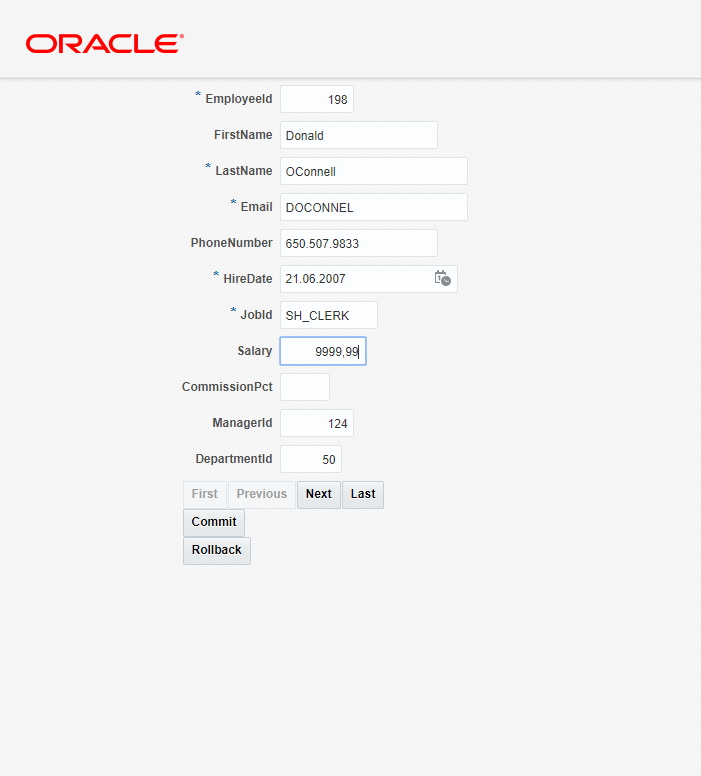Viewport: 701px width, 776px height.
Task: Click the Email label
Action: tap(256, 207)
